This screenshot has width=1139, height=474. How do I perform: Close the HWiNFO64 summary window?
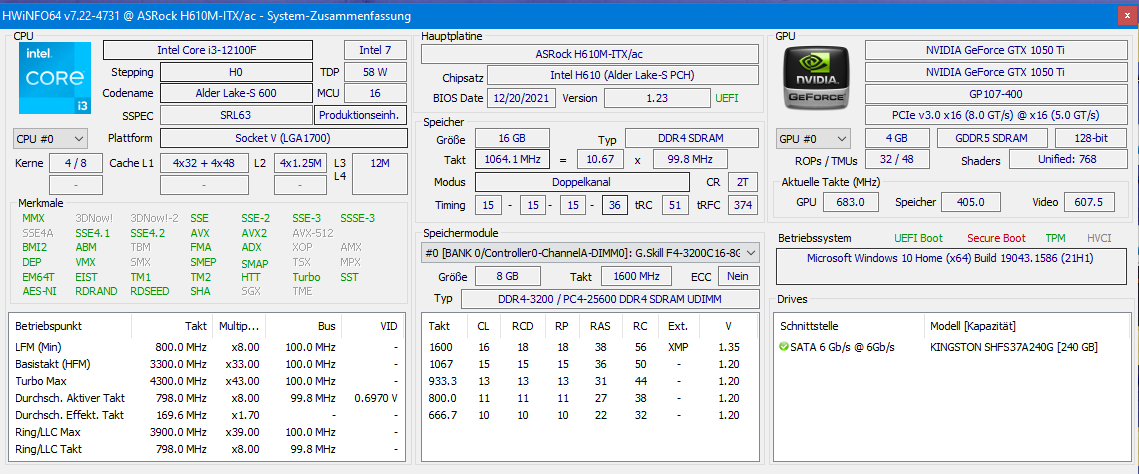point(1127,15)
